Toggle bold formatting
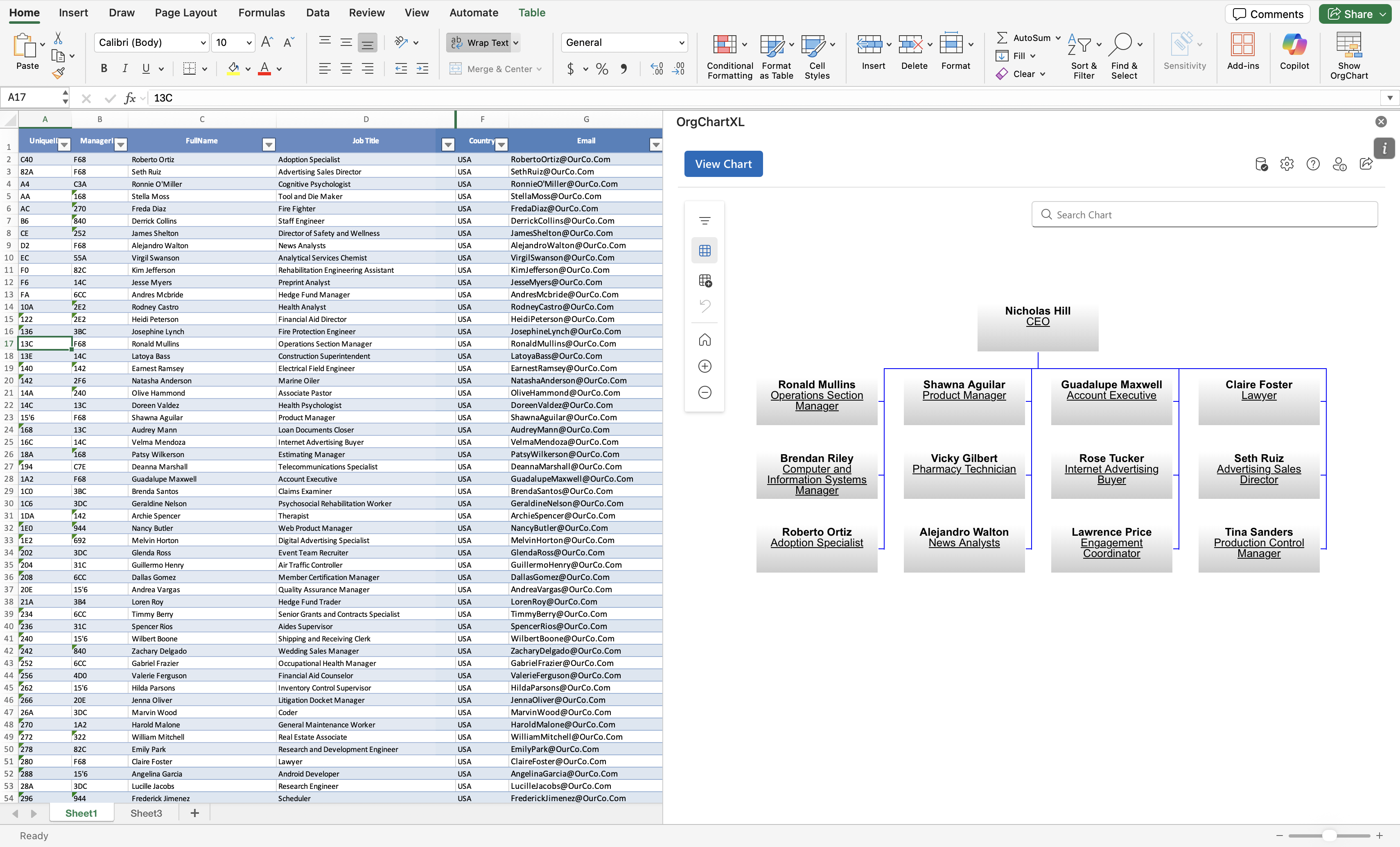Screen dimensions: 1400x847 pos(104,69)
